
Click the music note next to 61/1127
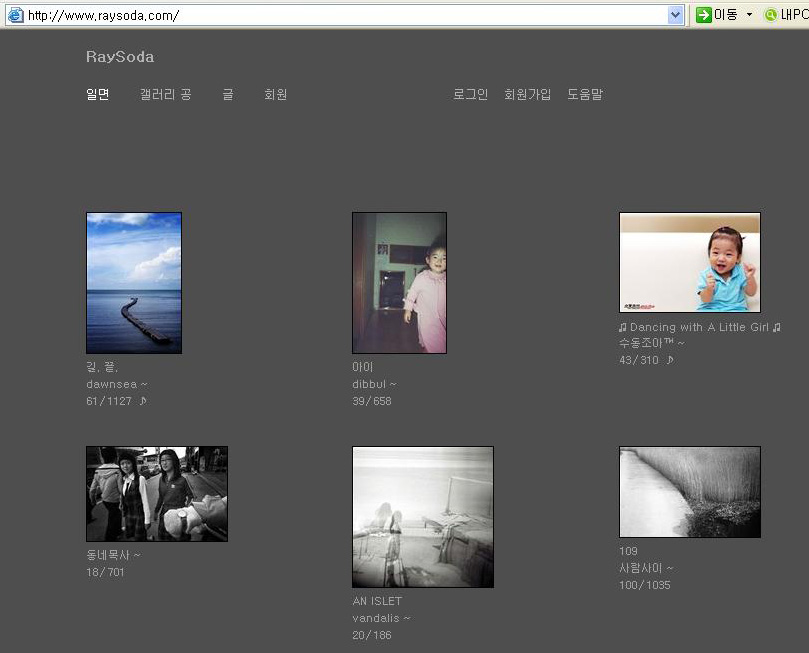point(142,401)
